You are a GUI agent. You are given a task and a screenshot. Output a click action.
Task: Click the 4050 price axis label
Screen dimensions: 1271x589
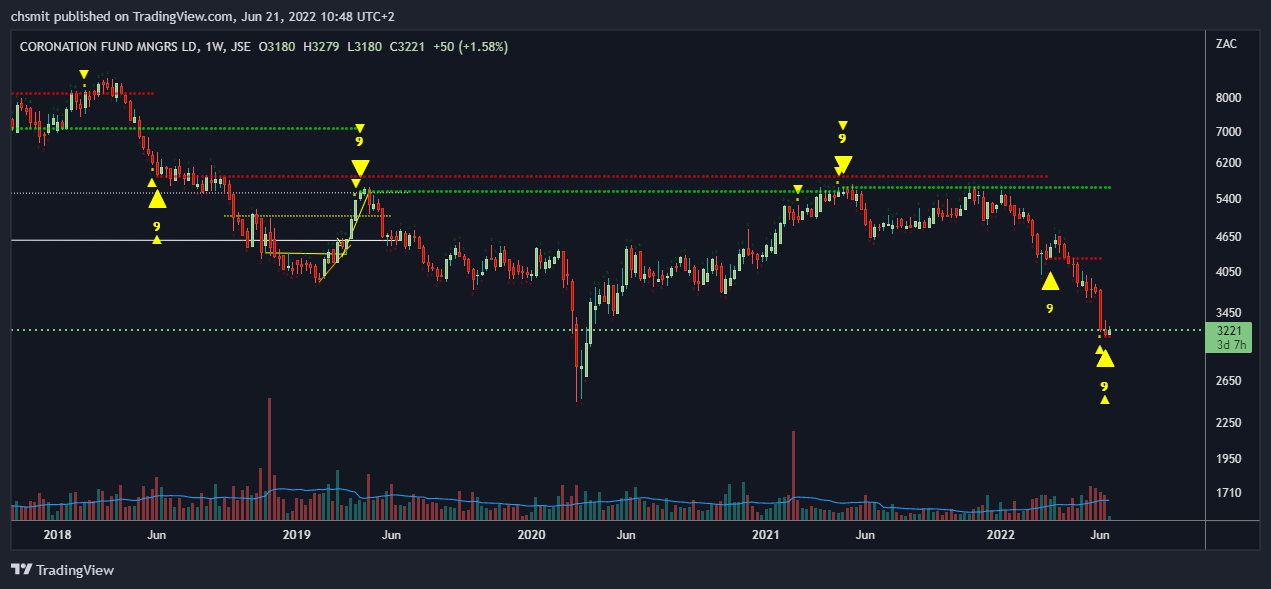[1229, 272]
